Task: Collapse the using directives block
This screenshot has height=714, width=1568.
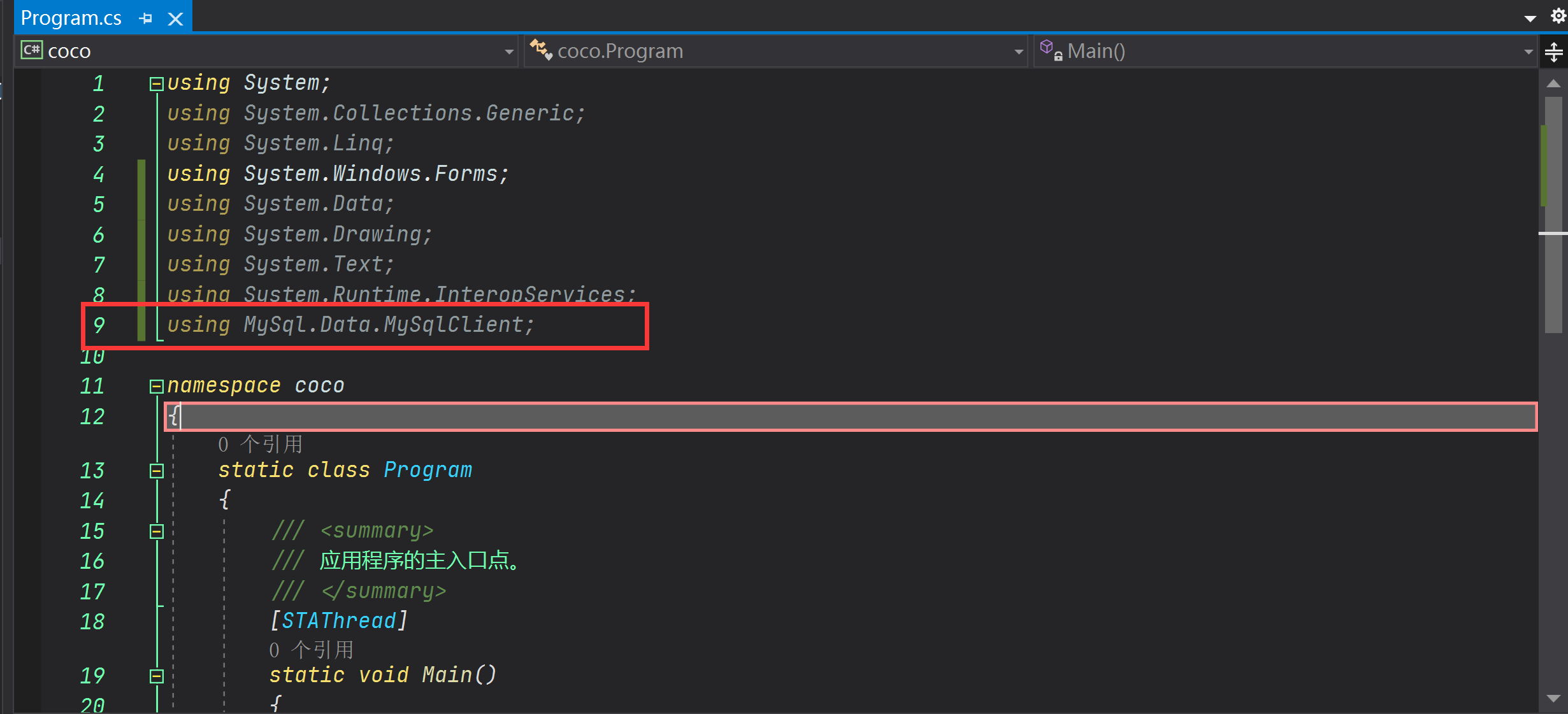Action: [x=156, y=84]
